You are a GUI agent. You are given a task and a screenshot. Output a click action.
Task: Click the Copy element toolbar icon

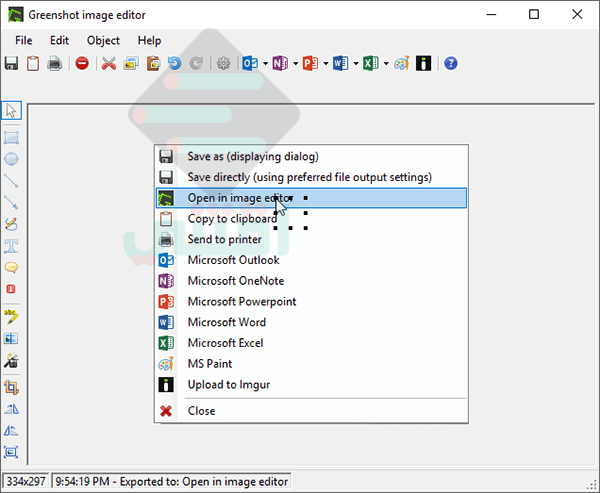click(x=131, y=64)
